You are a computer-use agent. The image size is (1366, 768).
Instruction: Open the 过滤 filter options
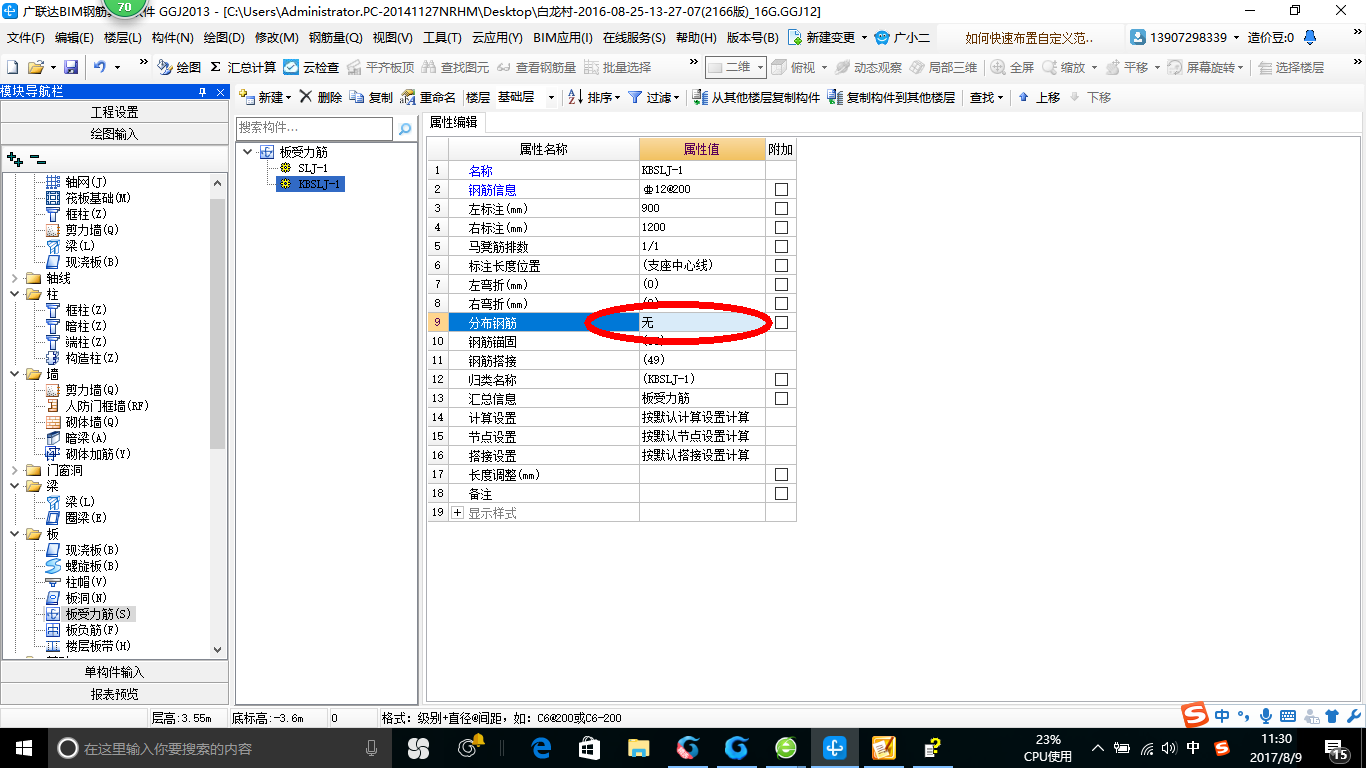pos(654,97)
